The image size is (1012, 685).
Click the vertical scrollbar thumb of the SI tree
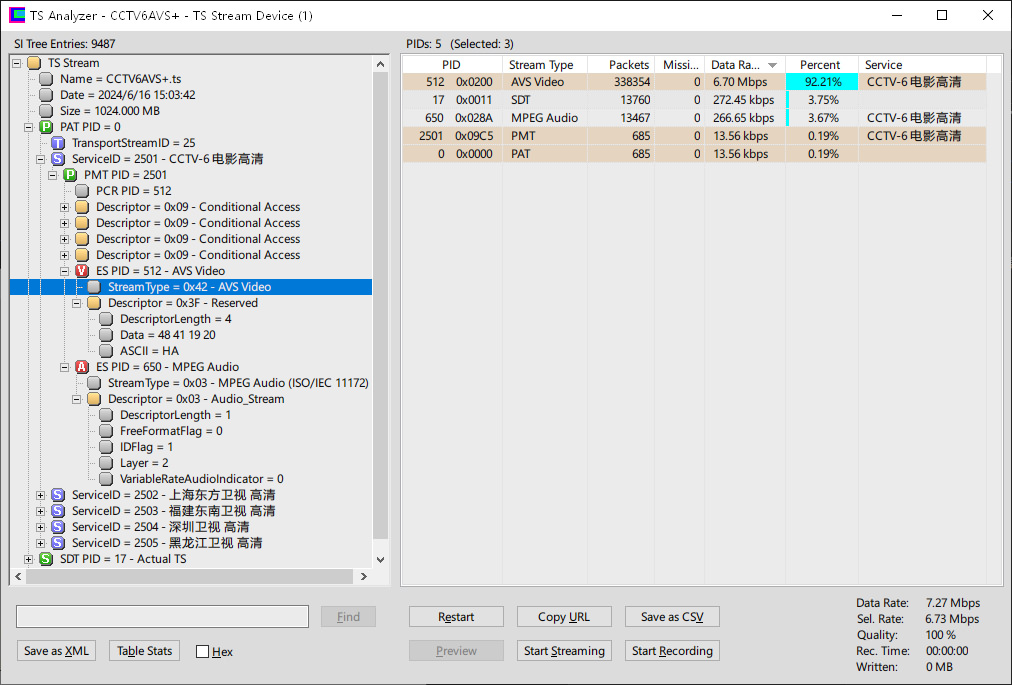(x=380, y=306)
